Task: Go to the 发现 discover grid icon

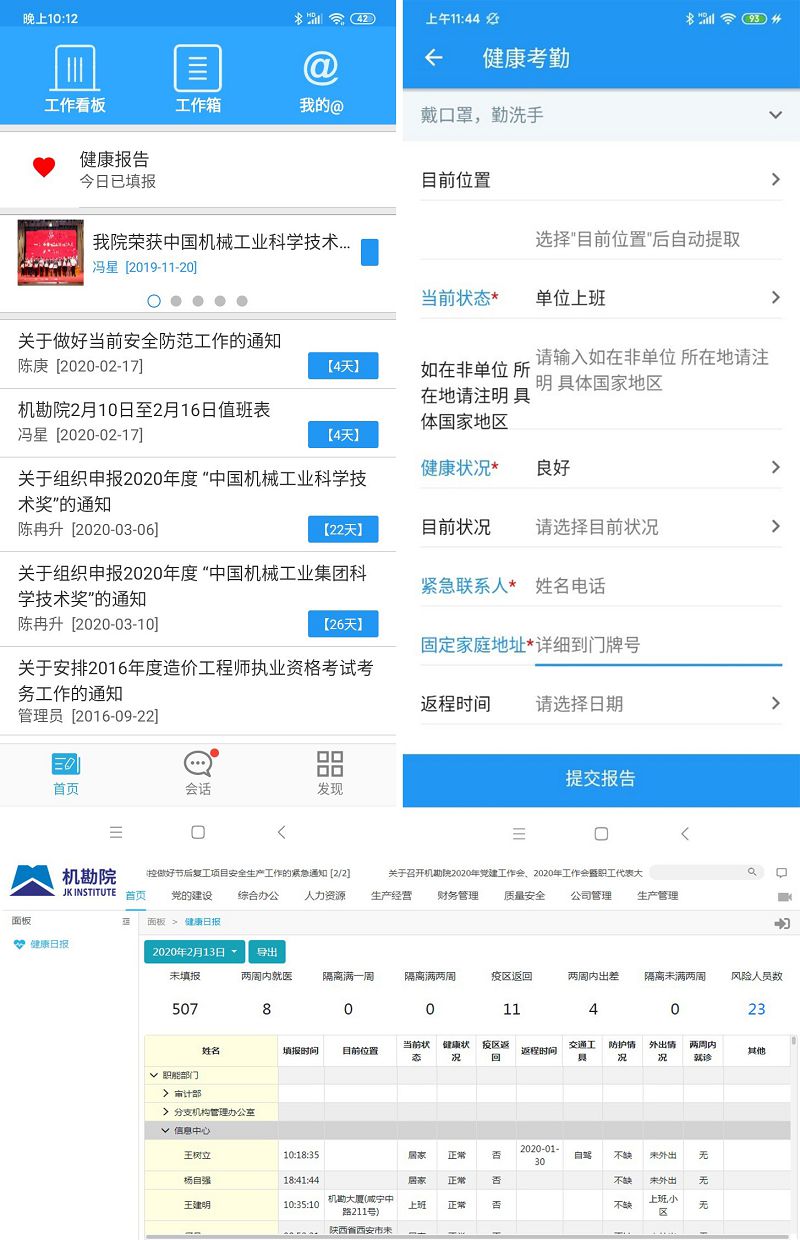Action: click(330, 765)
